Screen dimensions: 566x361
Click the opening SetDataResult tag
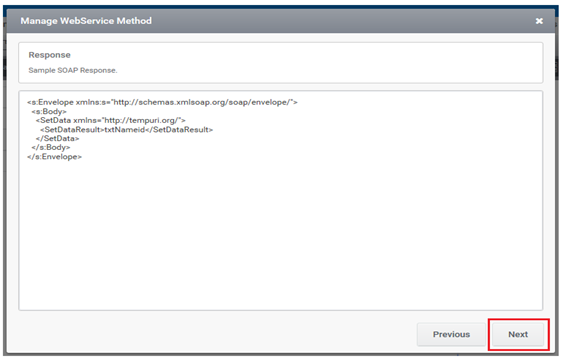pyautogui.click(x=72, y=130)
